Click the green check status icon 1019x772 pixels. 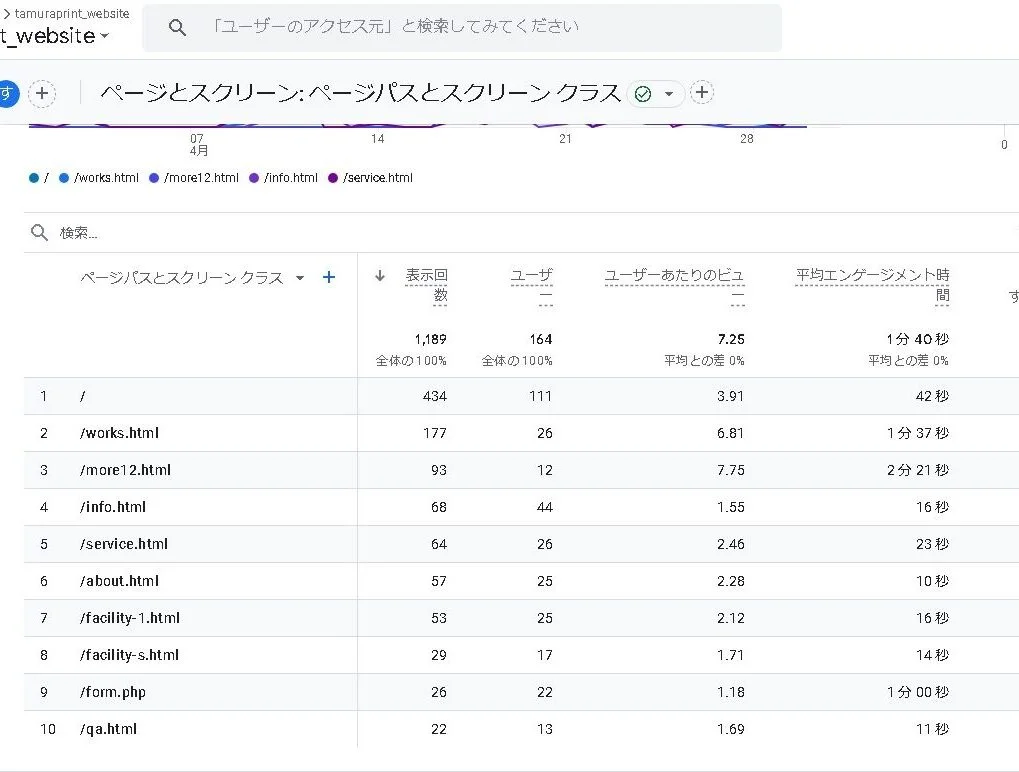(643, 94)
